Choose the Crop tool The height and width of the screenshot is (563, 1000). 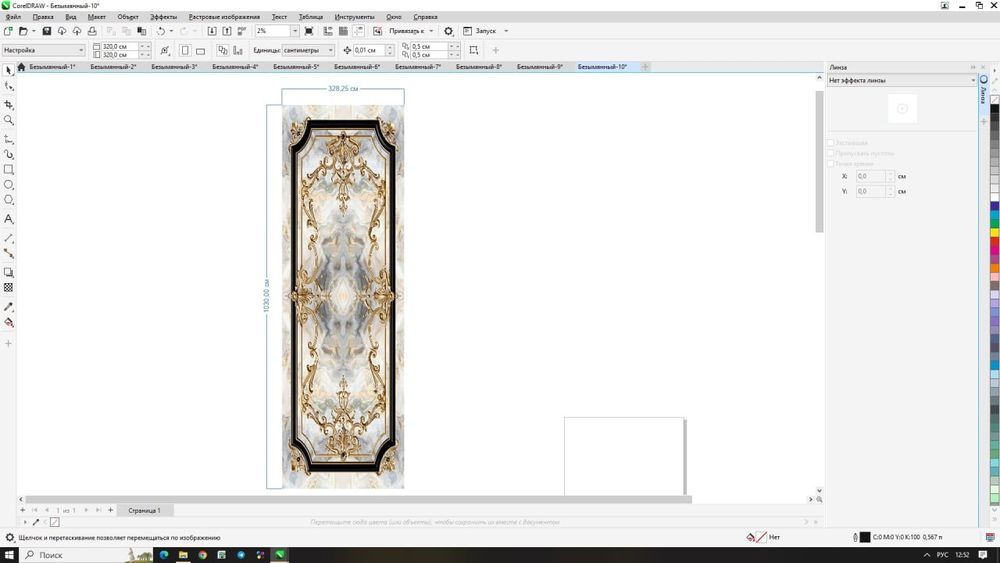point(9,104)
